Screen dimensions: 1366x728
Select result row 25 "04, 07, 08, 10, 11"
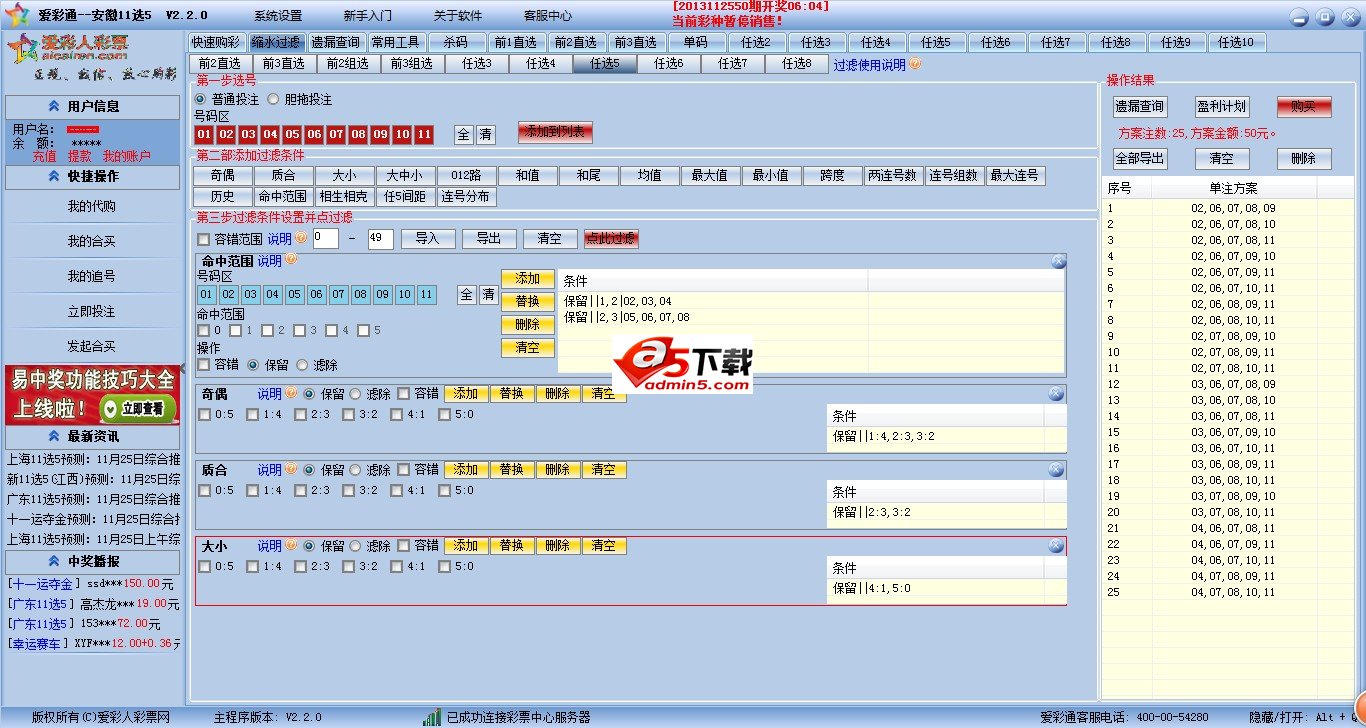click(x=1227, y=592)
